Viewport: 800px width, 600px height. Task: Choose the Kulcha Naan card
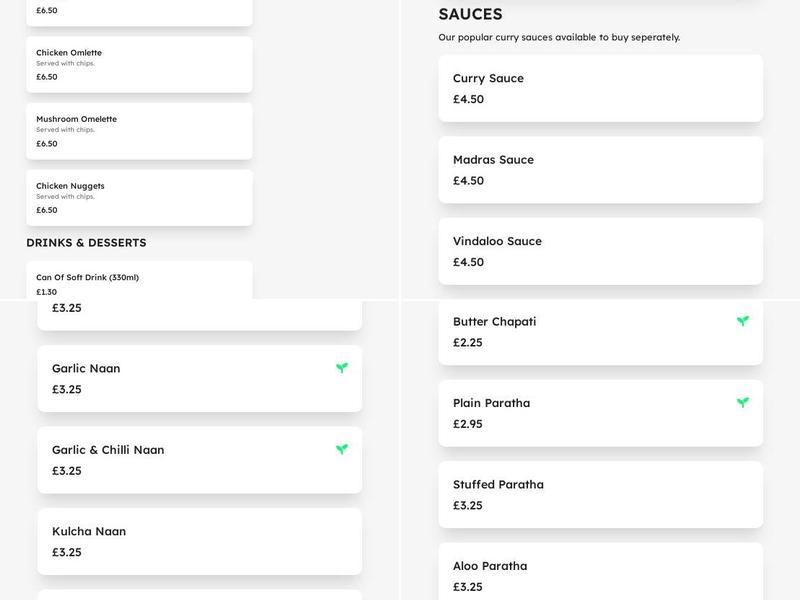[199, 541]
